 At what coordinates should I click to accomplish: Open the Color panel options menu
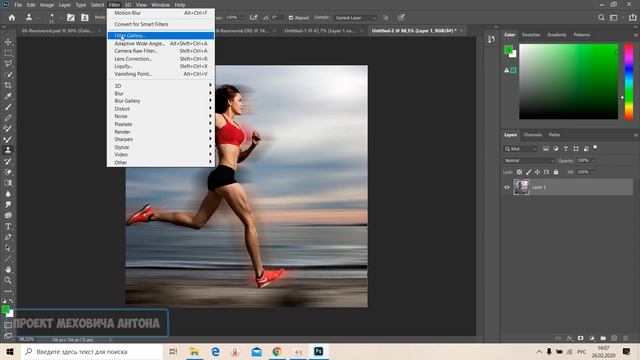[x=636, y=35]
